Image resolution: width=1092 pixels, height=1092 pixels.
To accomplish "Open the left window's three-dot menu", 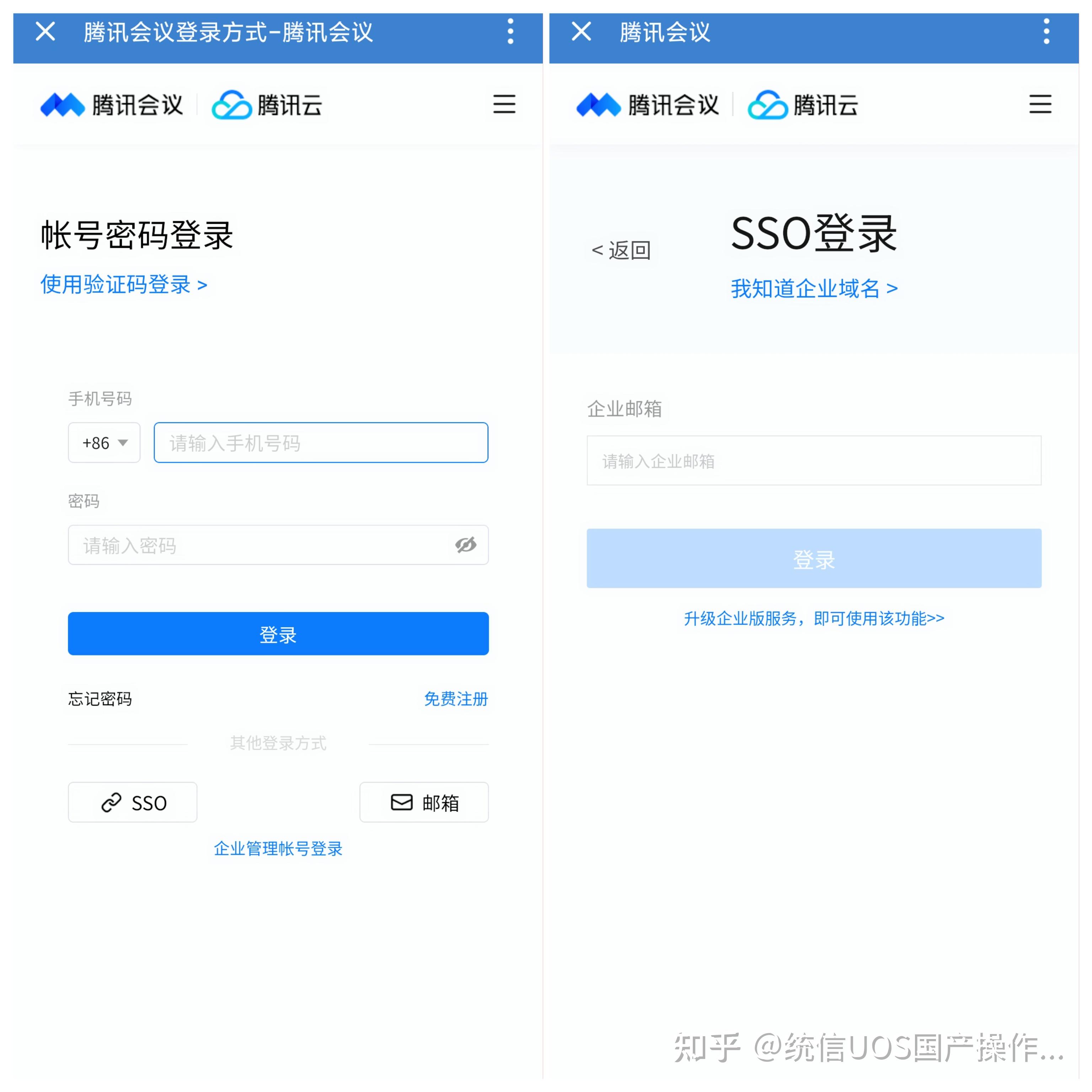I will [x=510, y=32].
